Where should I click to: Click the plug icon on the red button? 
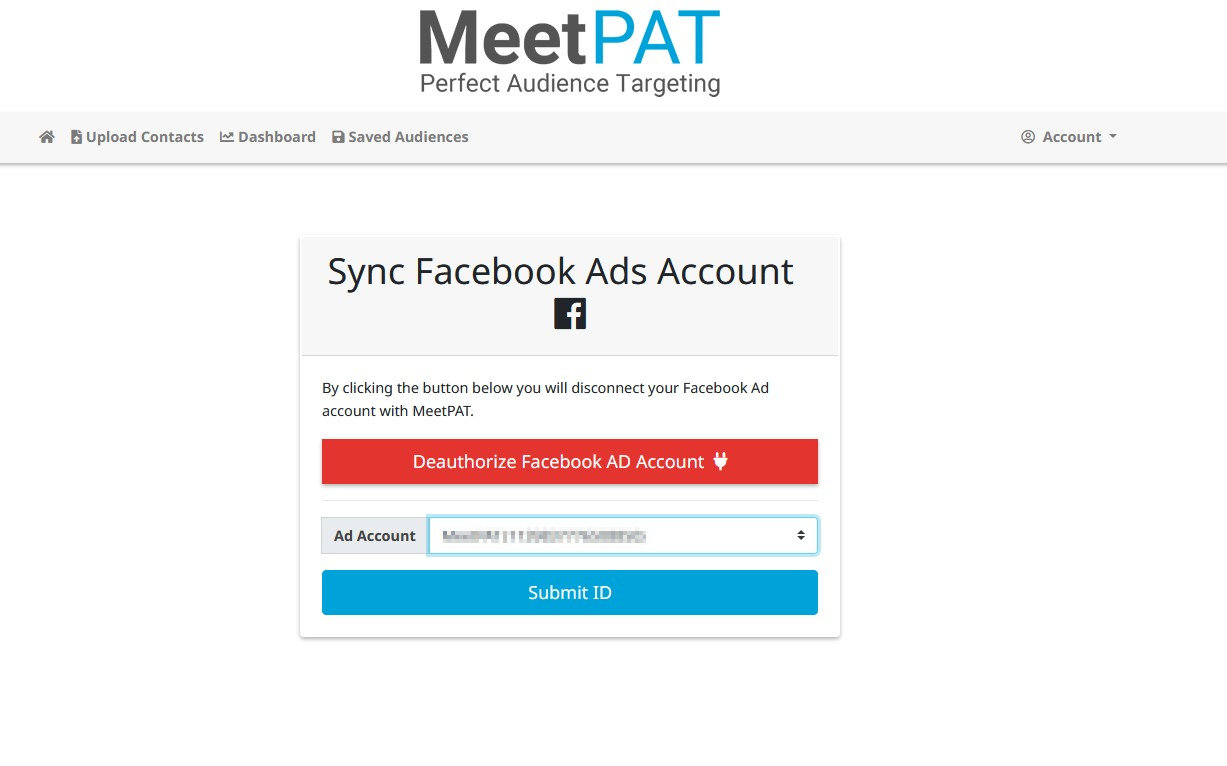tap(721, 461)
